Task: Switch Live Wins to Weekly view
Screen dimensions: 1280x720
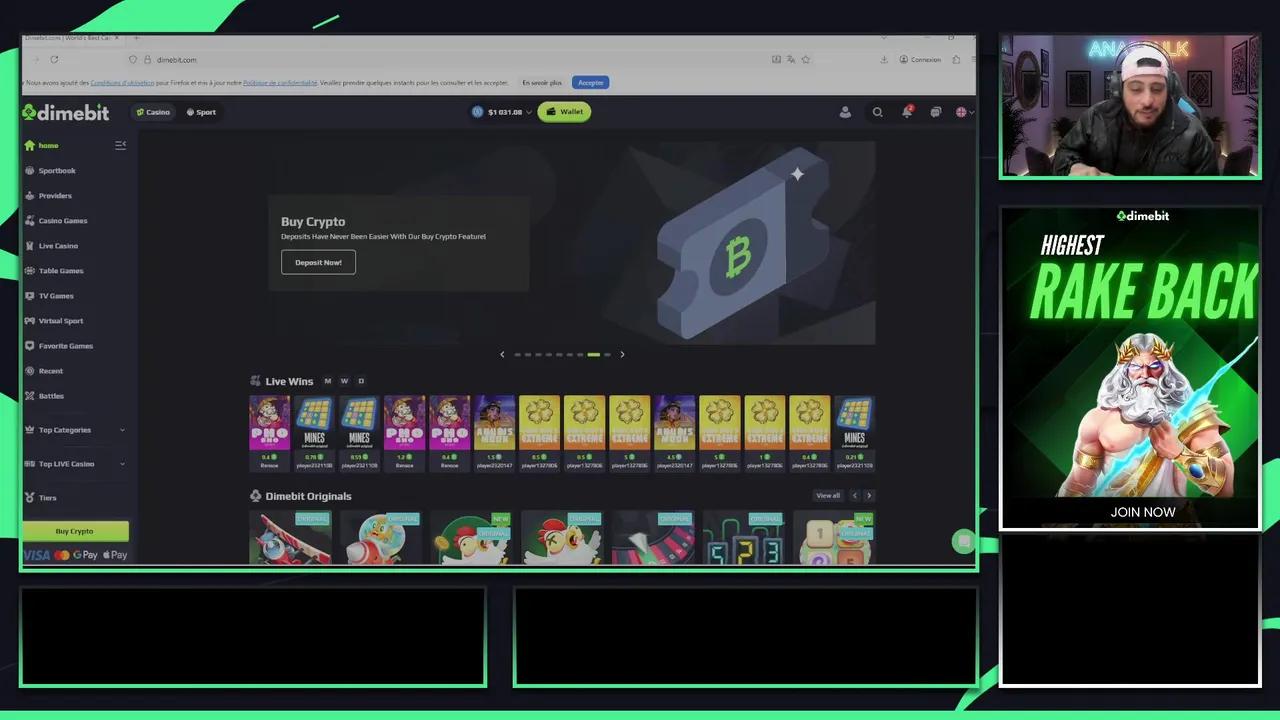Action: coord(344,380)
